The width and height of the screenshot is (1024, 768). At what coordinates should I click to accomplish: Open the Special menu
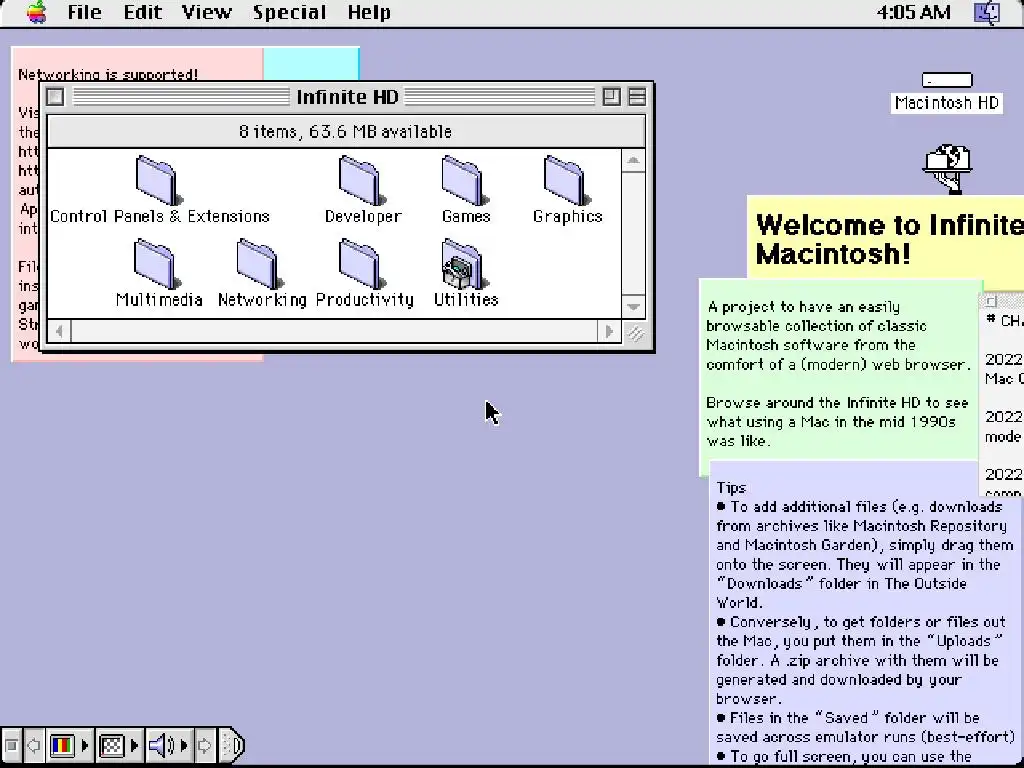point(289,12)
